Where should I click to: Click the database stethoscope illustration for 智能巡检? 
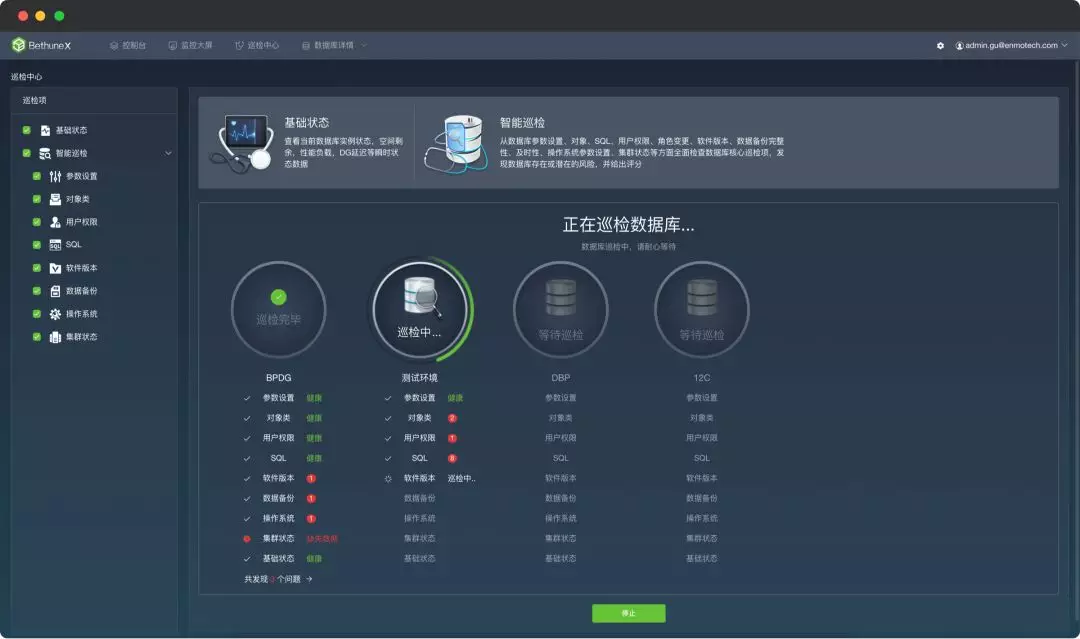(x=455, y=143)
